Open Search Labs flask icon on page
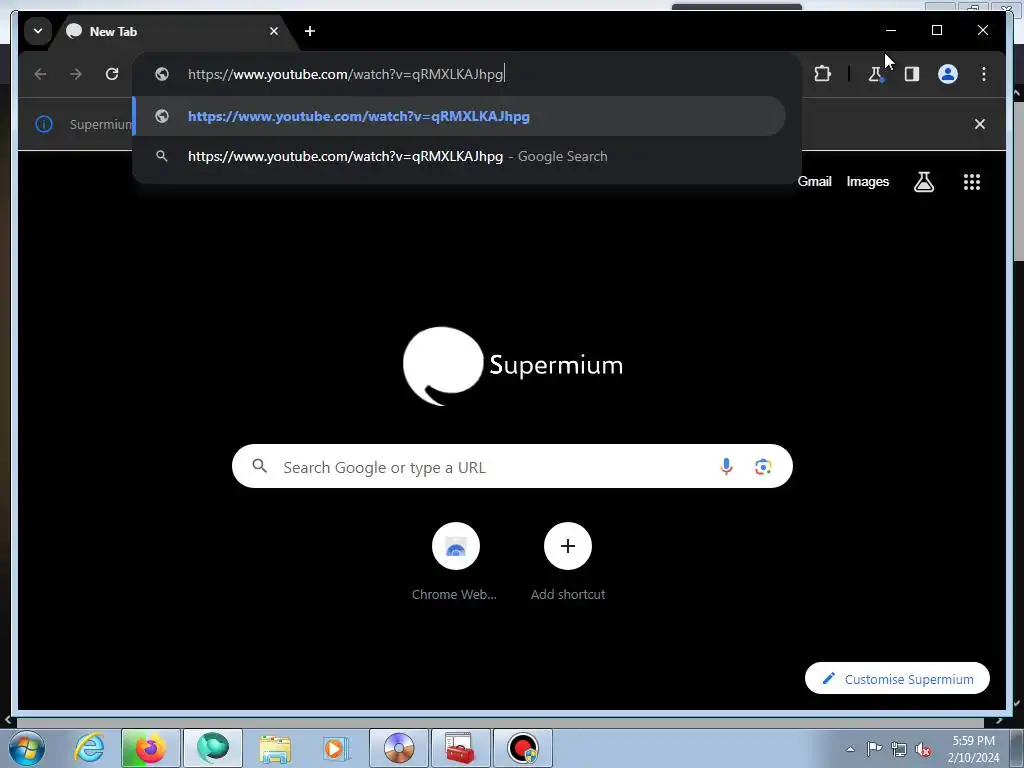Viewport: 1024px width, 768px height. point(923,182)
